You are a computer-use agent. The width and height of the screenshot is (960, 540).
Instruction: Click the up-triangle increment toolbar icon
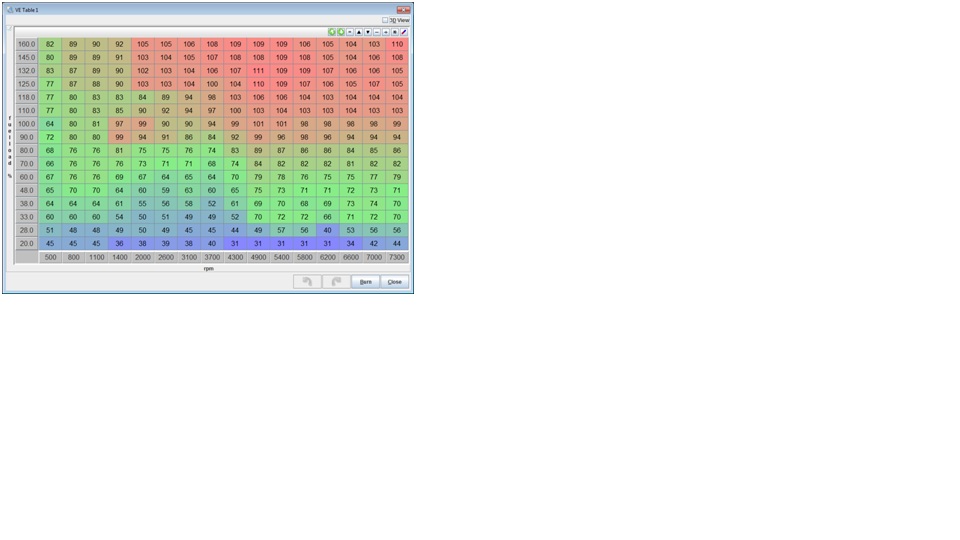359,32
